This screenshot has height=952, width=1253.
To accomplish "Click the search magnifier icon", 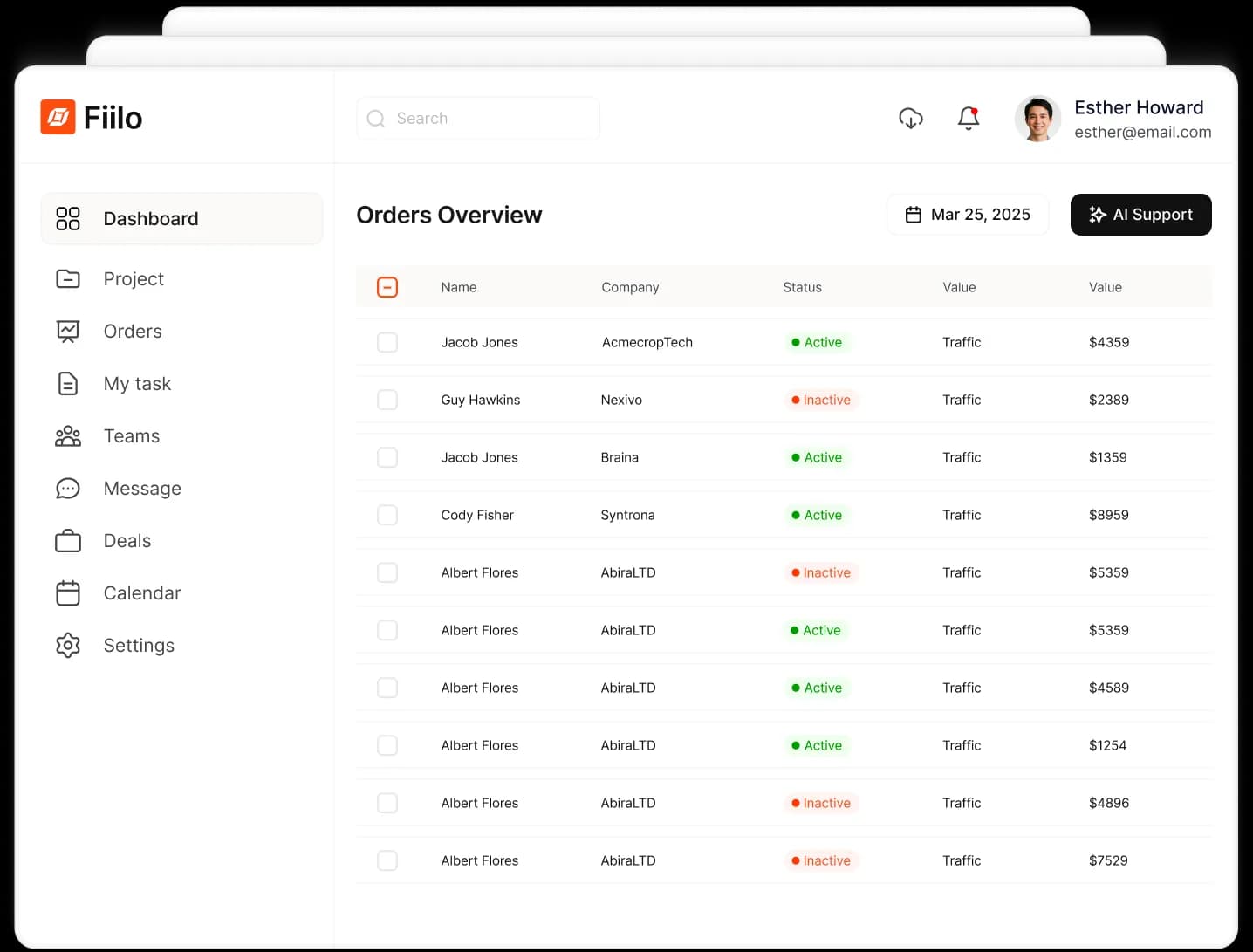I will tap(376, 118).
